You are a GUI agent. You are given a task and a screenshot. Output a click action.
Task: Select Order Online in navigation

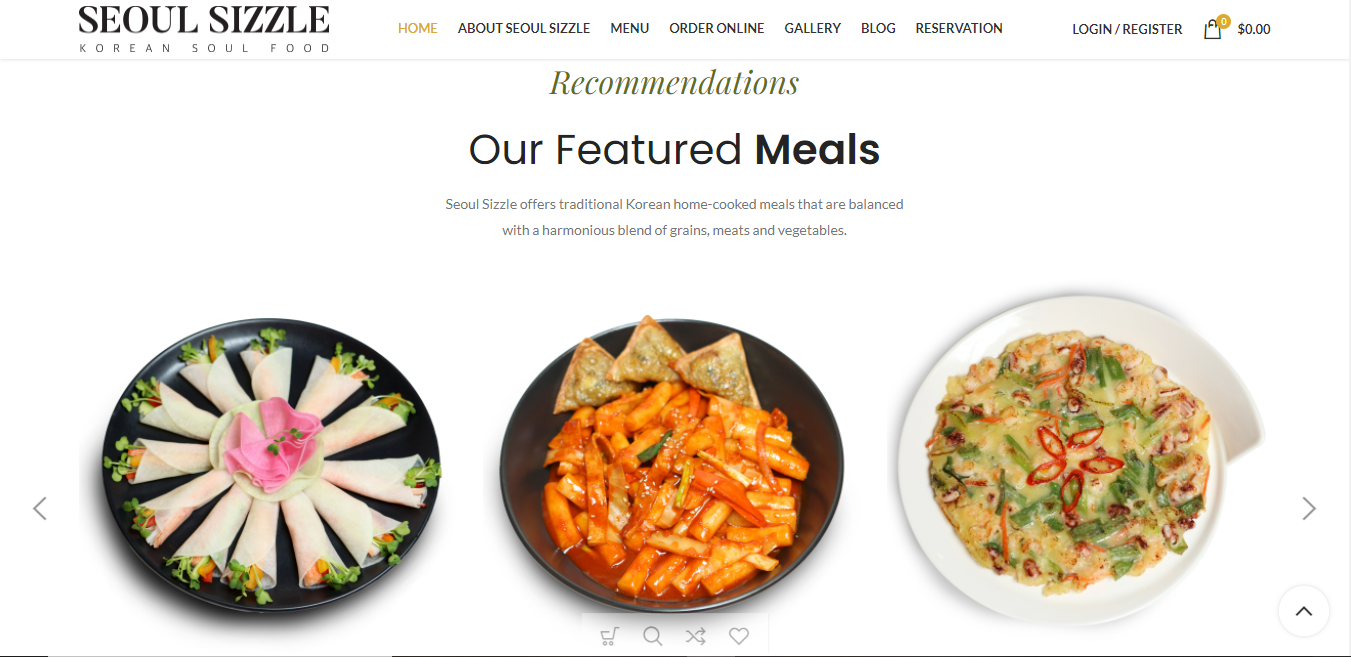point(717,28)
